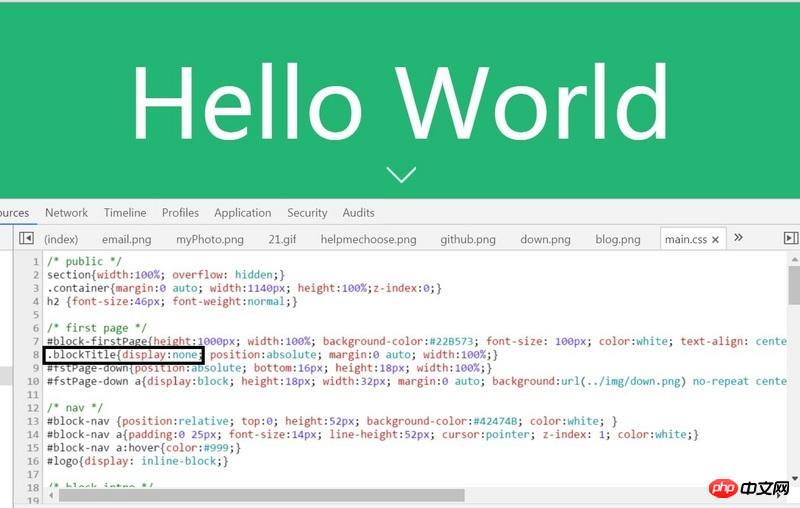Click "#fstPage-down a{display:block" code line

(416, 381)
